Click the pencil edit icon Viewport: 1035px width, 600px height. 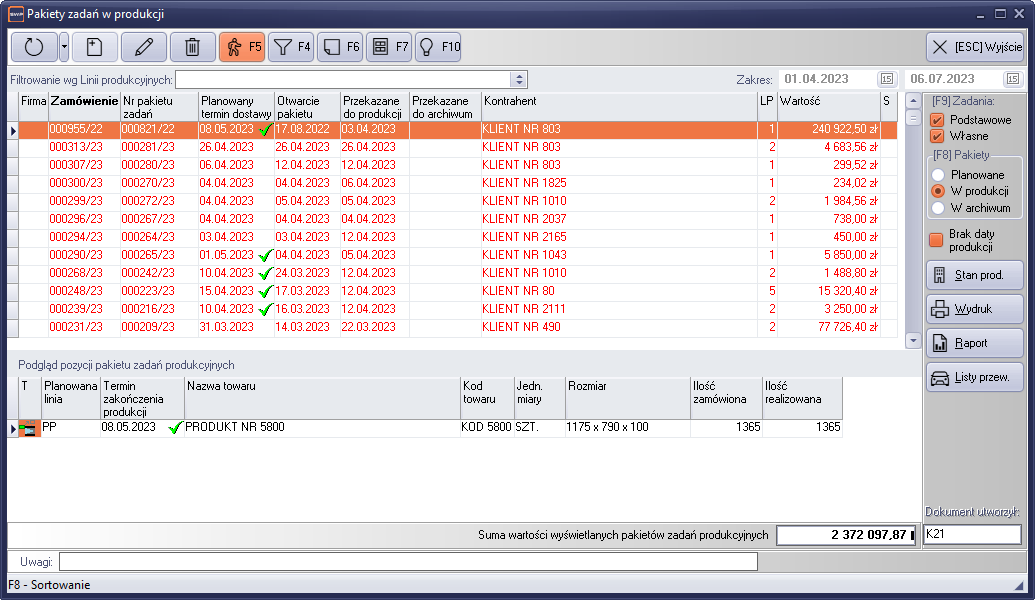pyautogui.click(x=144, y=47)
